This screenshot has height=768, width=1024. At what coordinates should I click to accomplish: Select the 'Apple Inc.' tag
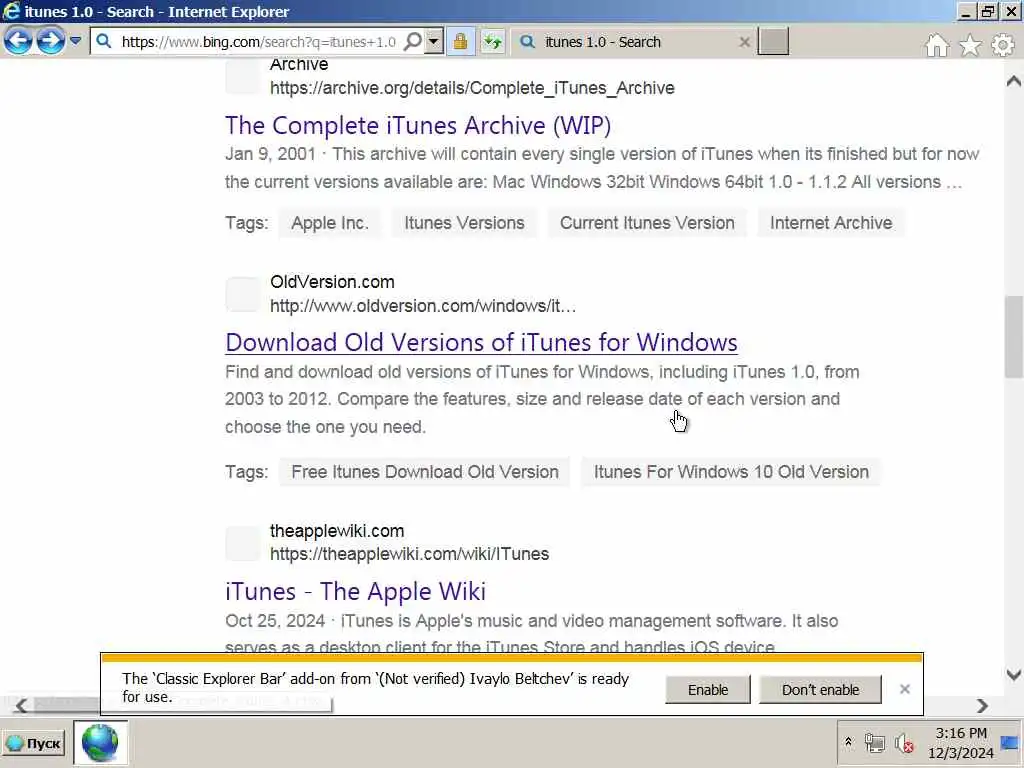coord(330,223)
